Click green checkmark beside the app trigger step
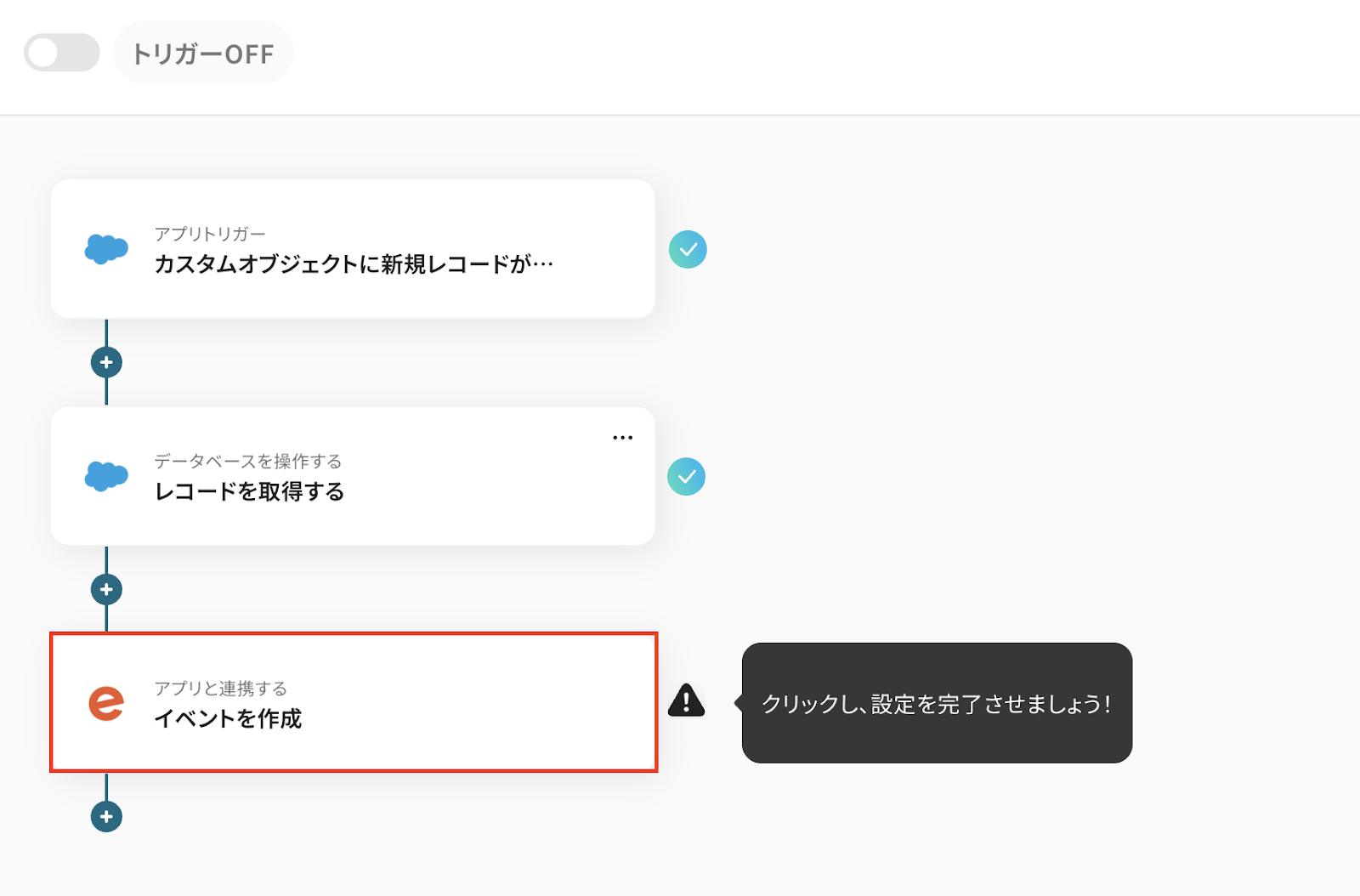The height and width of the screenshot is (896, 1360). 688,249
